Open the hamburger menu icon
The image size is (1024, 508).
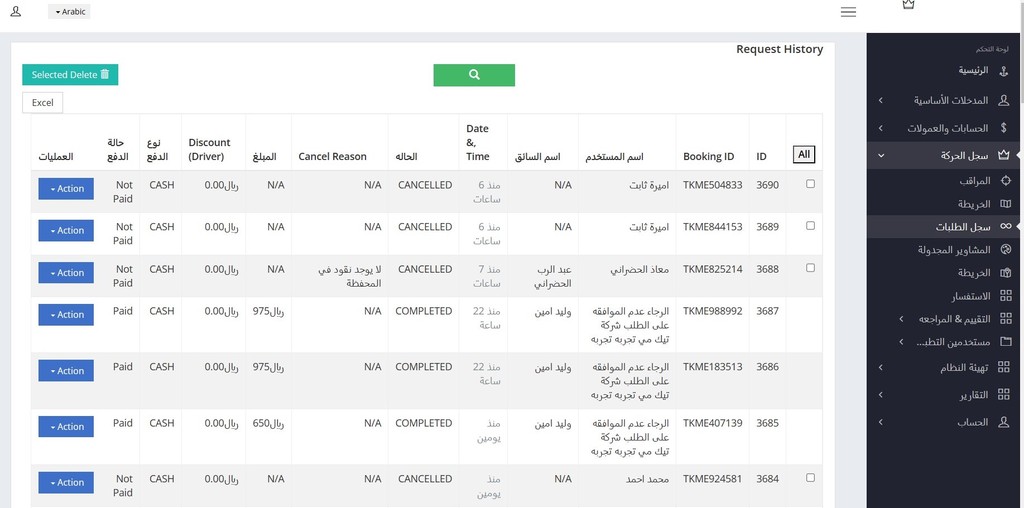tap(848, 12)
